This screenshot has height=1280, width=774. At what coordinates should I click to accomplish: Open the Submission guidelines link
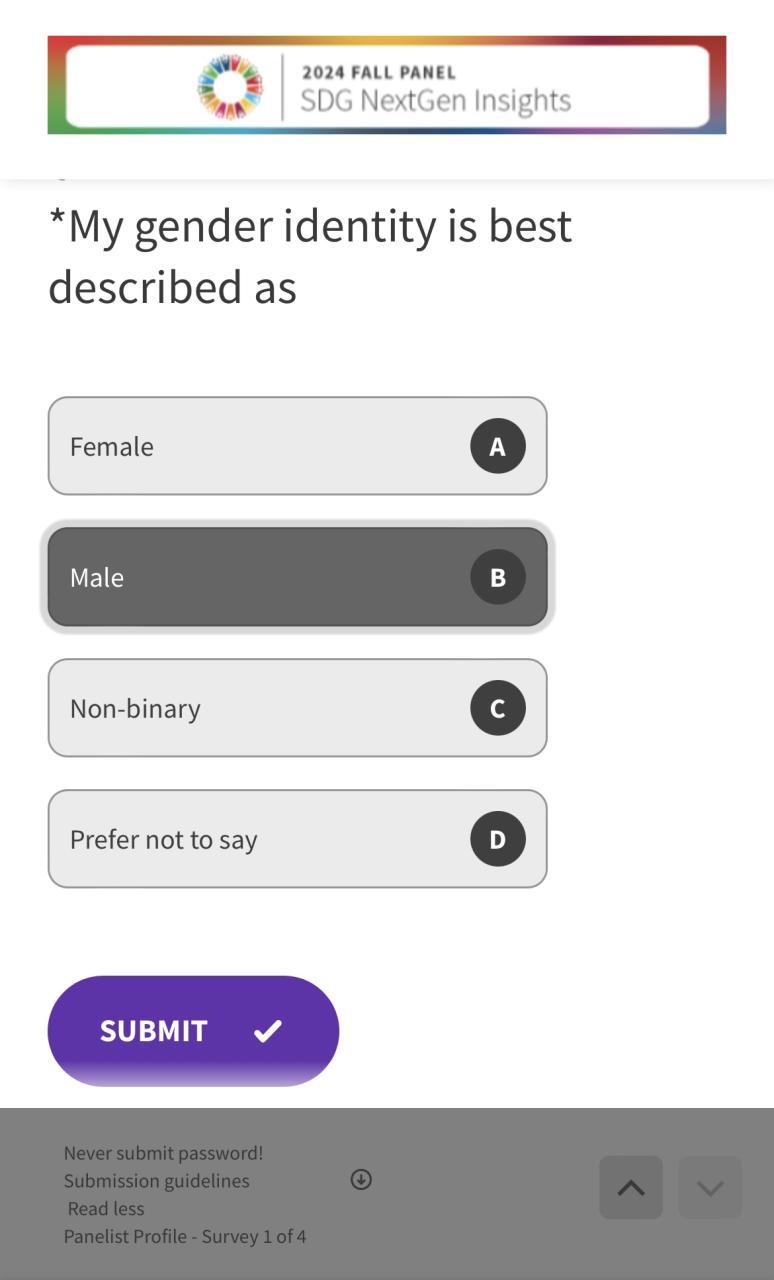157,1181
